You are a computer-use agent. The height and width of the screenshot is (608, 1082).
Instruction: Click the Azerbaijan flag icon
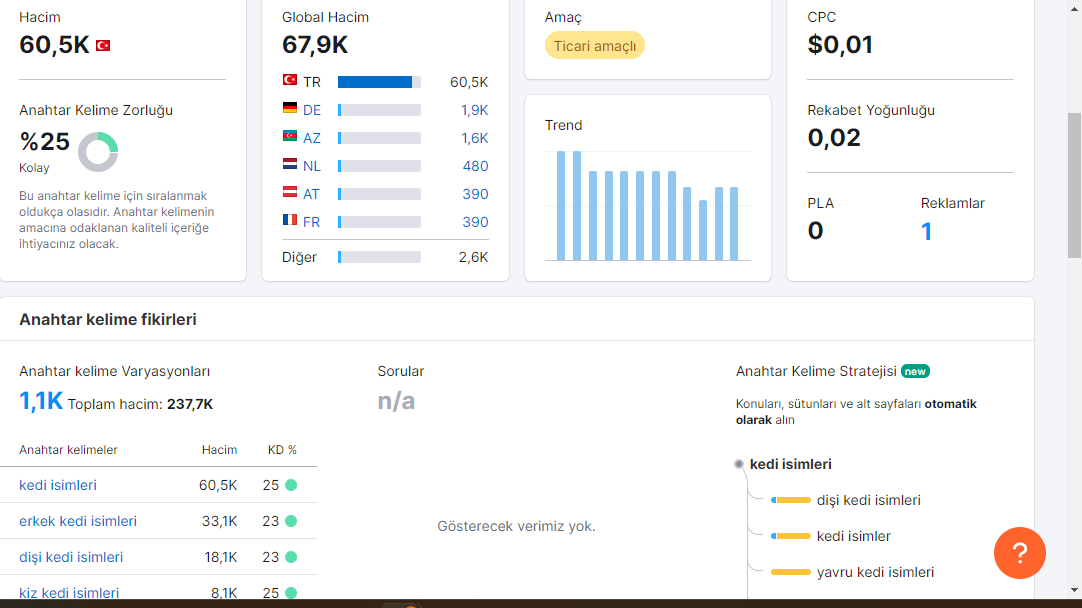pyautogui.click(x=290, y=136)
